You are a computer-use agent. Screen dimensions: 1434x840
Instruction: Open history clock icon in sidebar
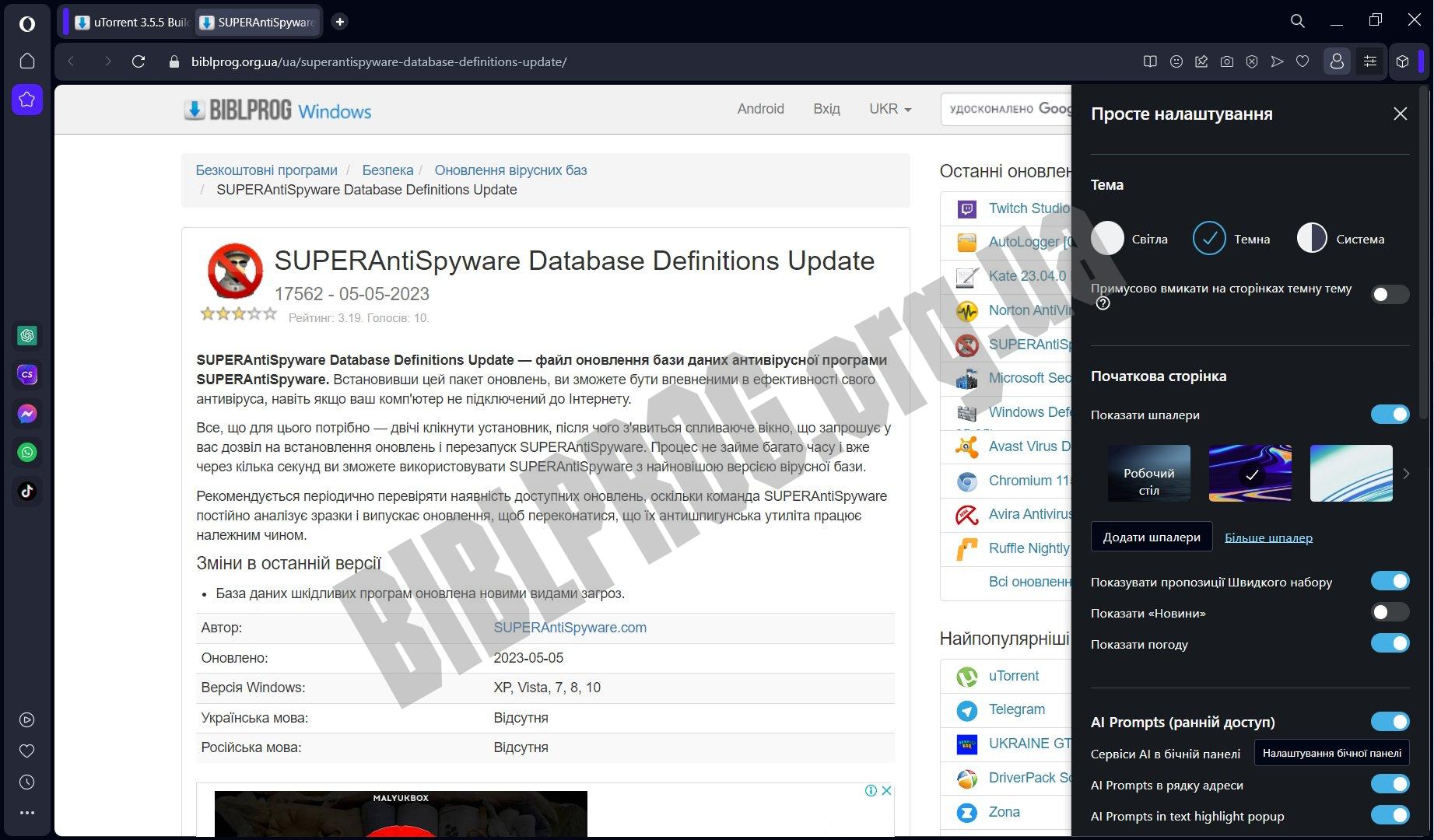[27, 782]
